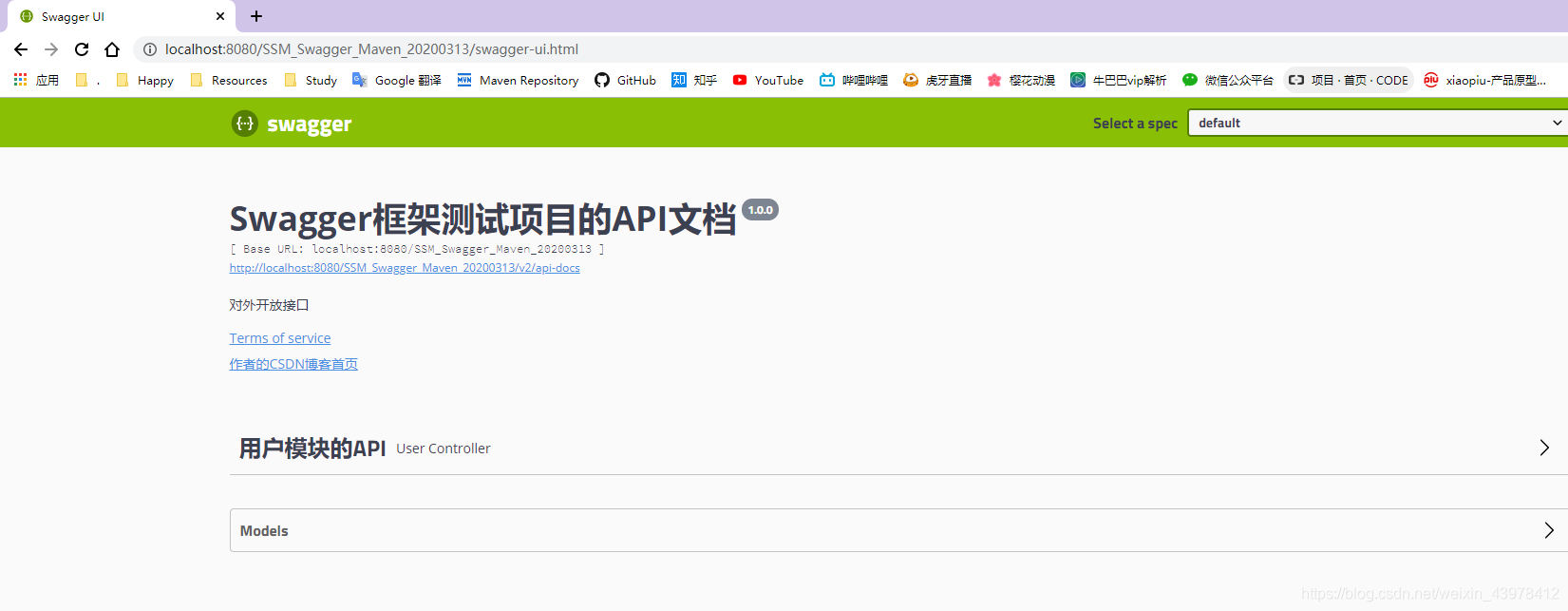Viewport: 1568px width, 611px height.
Task: Expand the 用户模块的API User Controller section
Action: pos(898,449)
